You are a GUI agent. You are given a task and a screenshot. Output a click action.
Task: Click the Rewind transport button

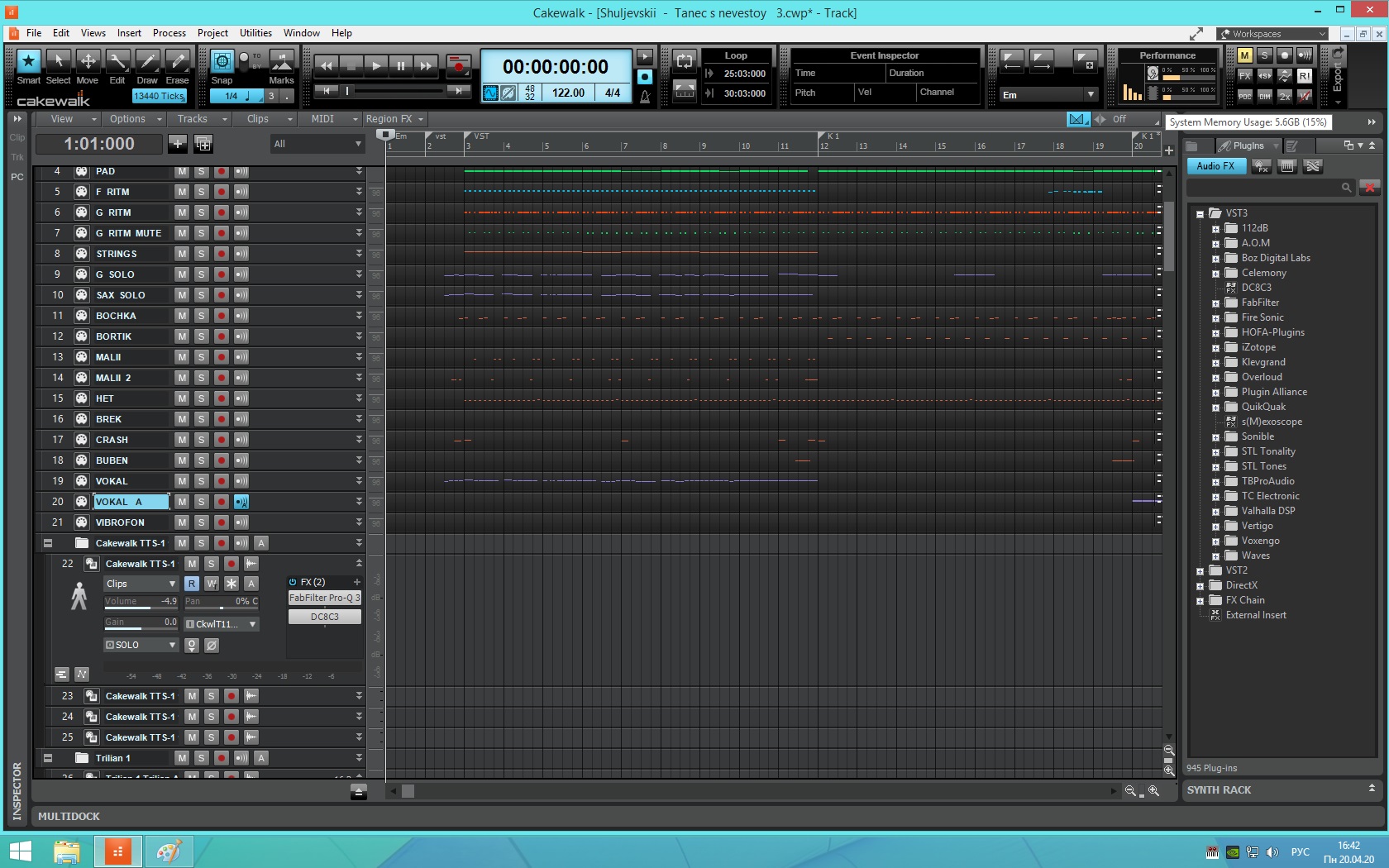tap(327, 65)
